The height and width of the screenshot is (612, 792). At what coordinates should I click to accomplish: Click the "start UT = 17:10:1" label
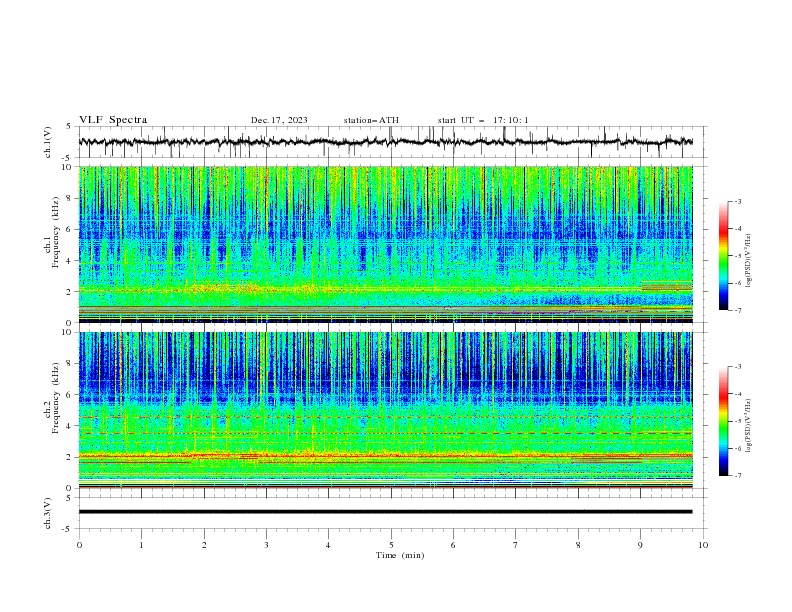[483, 120]
